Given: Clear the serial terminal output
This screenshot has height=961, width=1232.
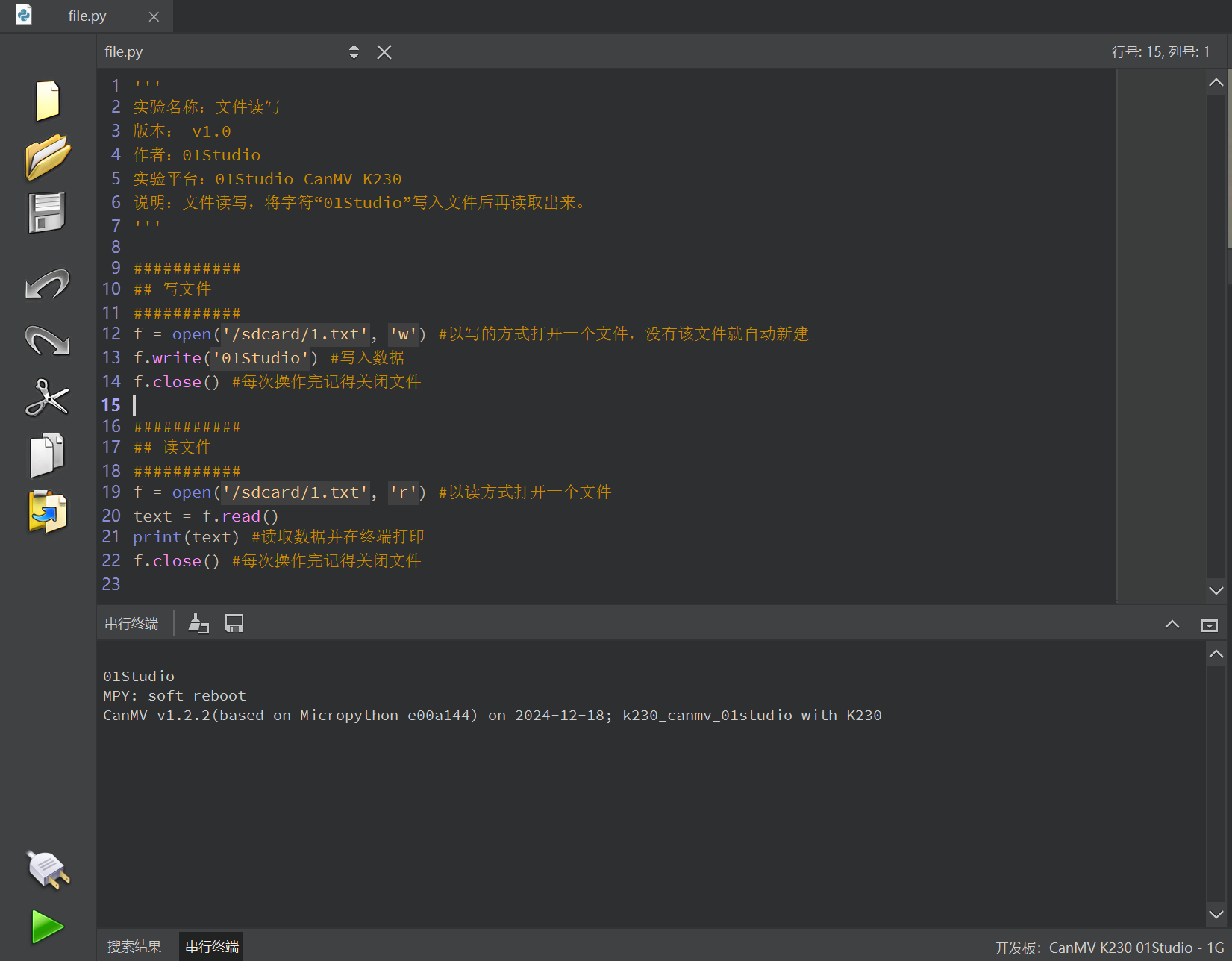Looking at the screenshot, I should pyautogui.click(x=198, y=623).
